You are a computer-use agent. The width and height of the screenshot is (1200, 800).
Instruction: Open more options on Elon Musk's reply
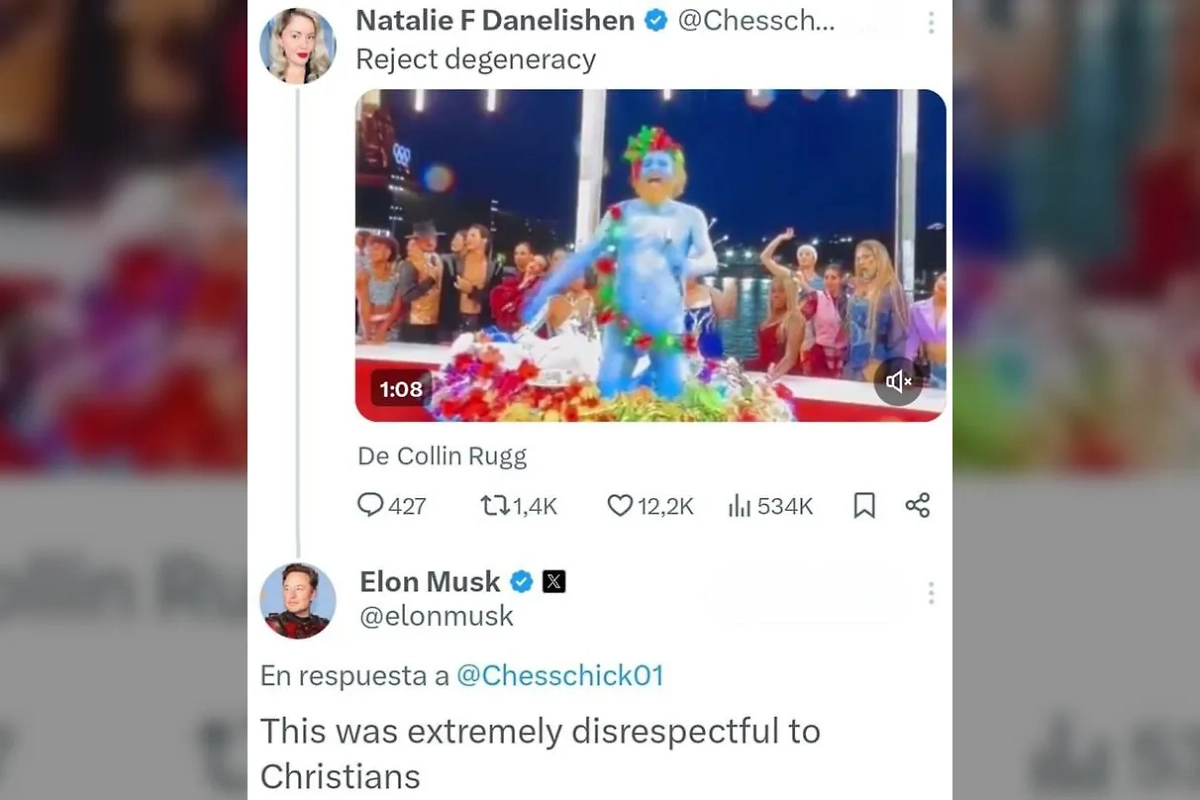[x=931, y=593]
